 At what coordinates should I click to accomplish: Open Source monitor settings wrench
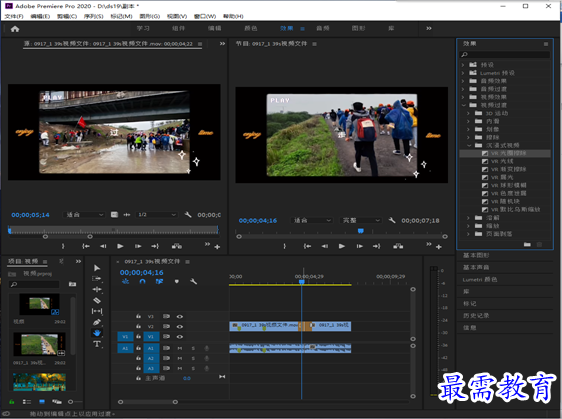pyautogui.click(x=188, y=215)
